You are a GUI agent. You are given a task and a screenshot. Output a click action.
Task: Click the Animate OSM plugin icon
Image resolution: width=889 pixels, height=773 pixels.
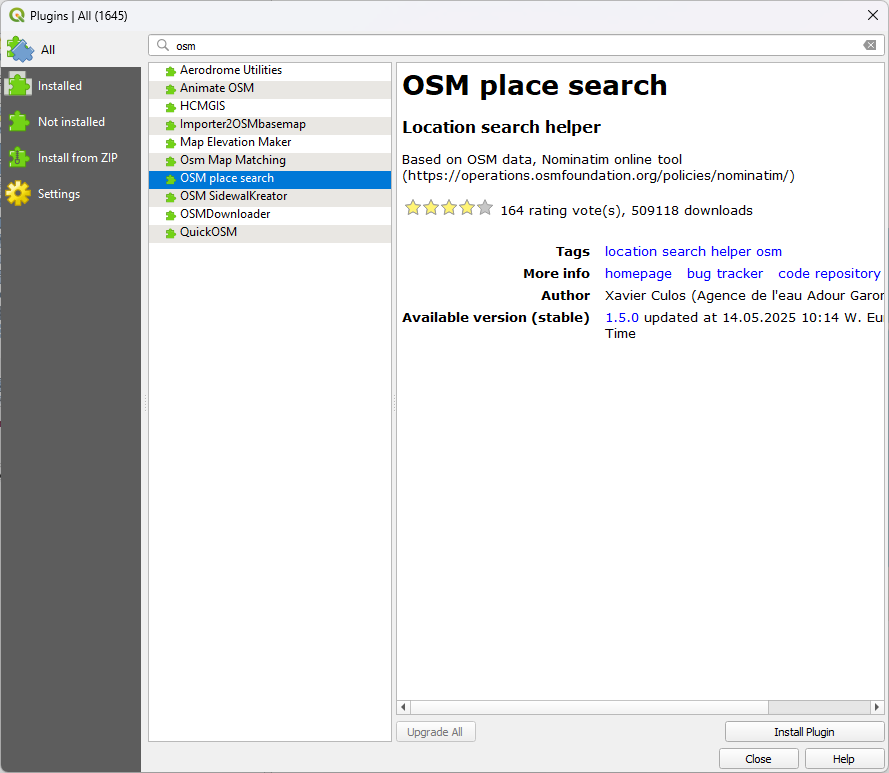170,89
